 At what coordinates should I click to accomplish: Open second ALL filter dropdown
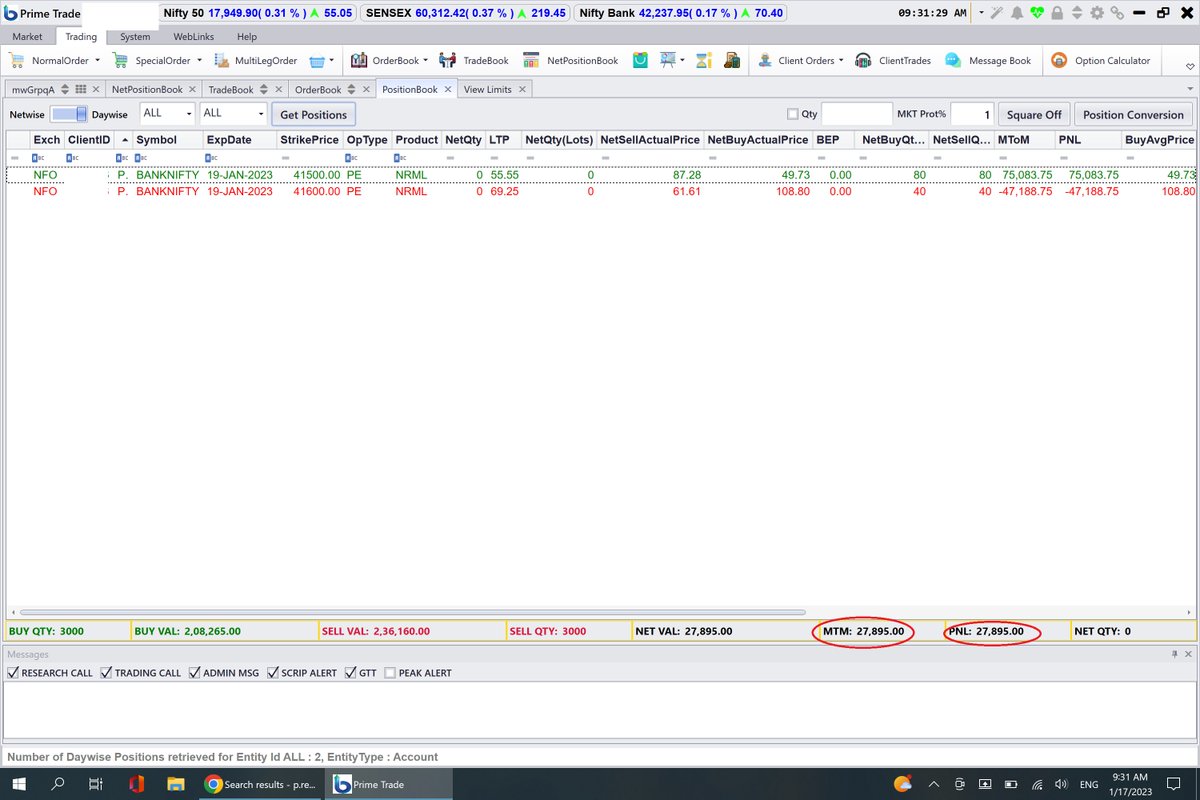click(x=261, y=113)
